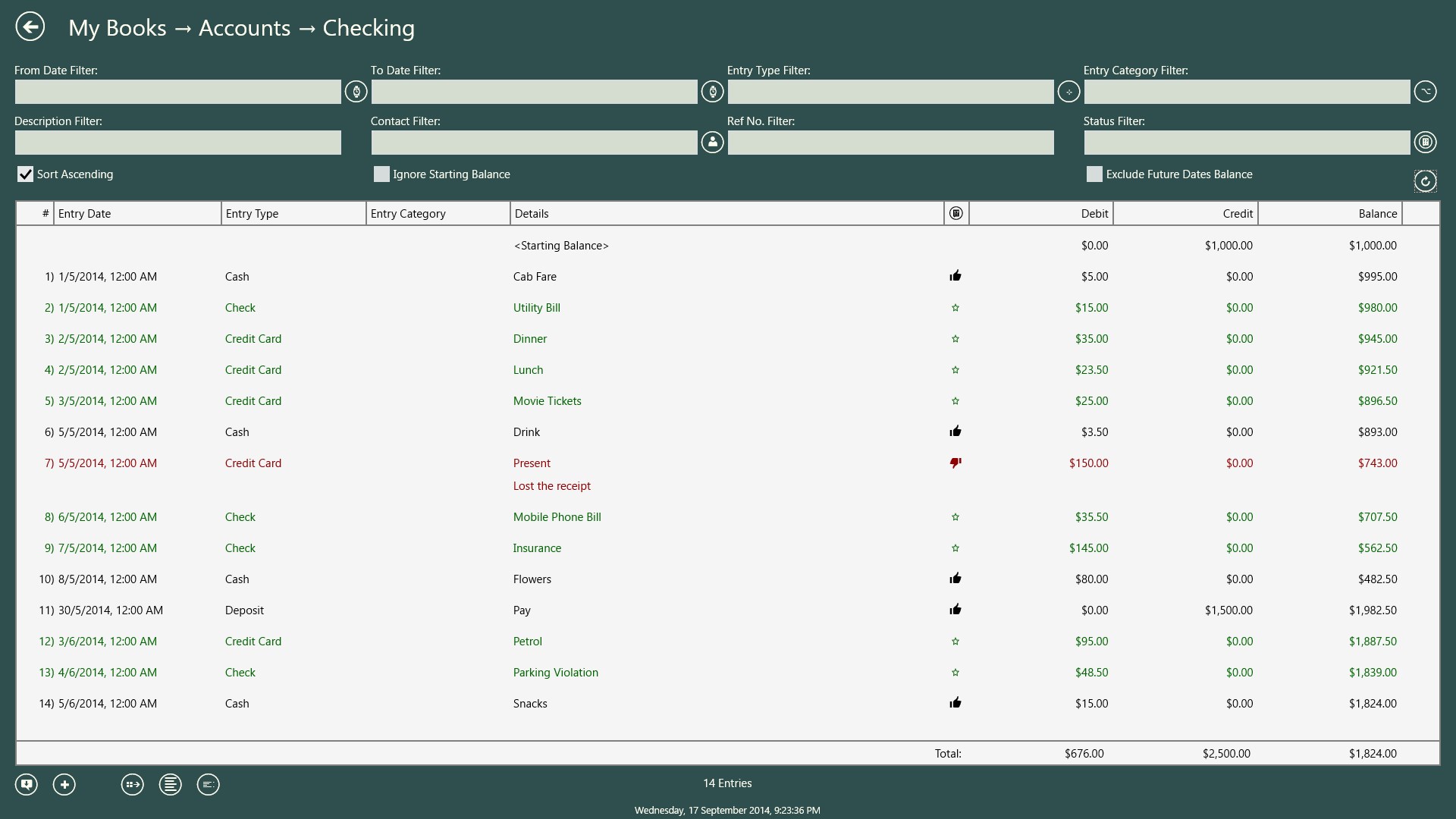Open the Status Filter selector

(1425, 142)
